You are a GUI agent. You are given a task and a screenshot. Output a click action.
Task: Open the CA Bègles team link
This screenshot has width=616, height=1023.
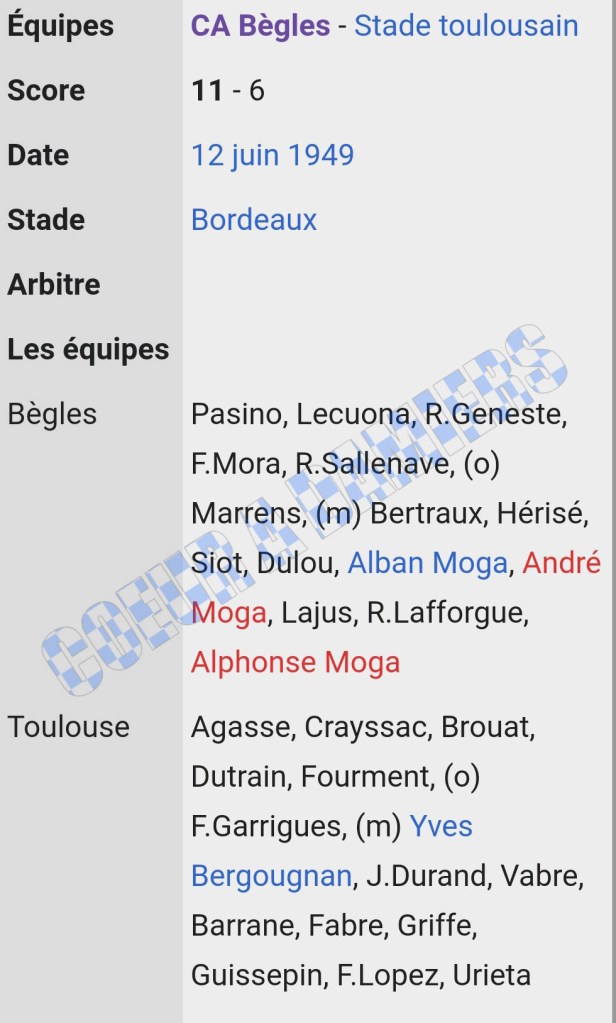260,25
